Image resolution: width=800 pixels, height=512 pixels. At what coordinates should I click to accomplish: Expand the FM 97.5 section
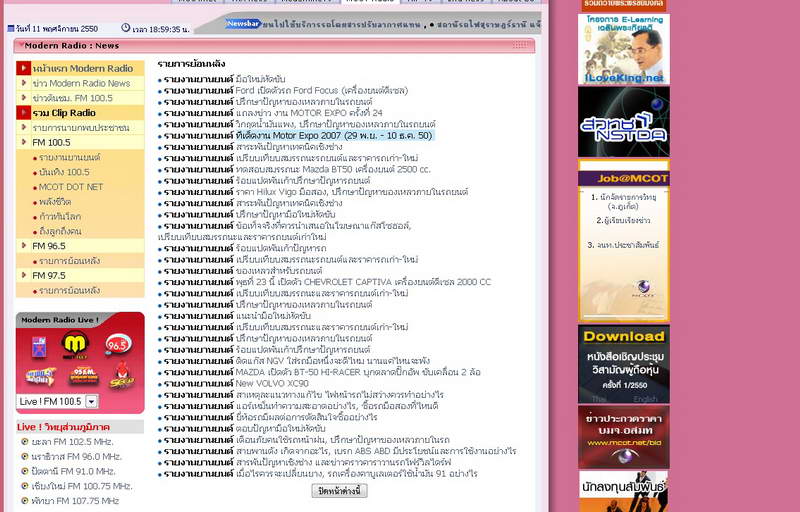tap(49, 275)
